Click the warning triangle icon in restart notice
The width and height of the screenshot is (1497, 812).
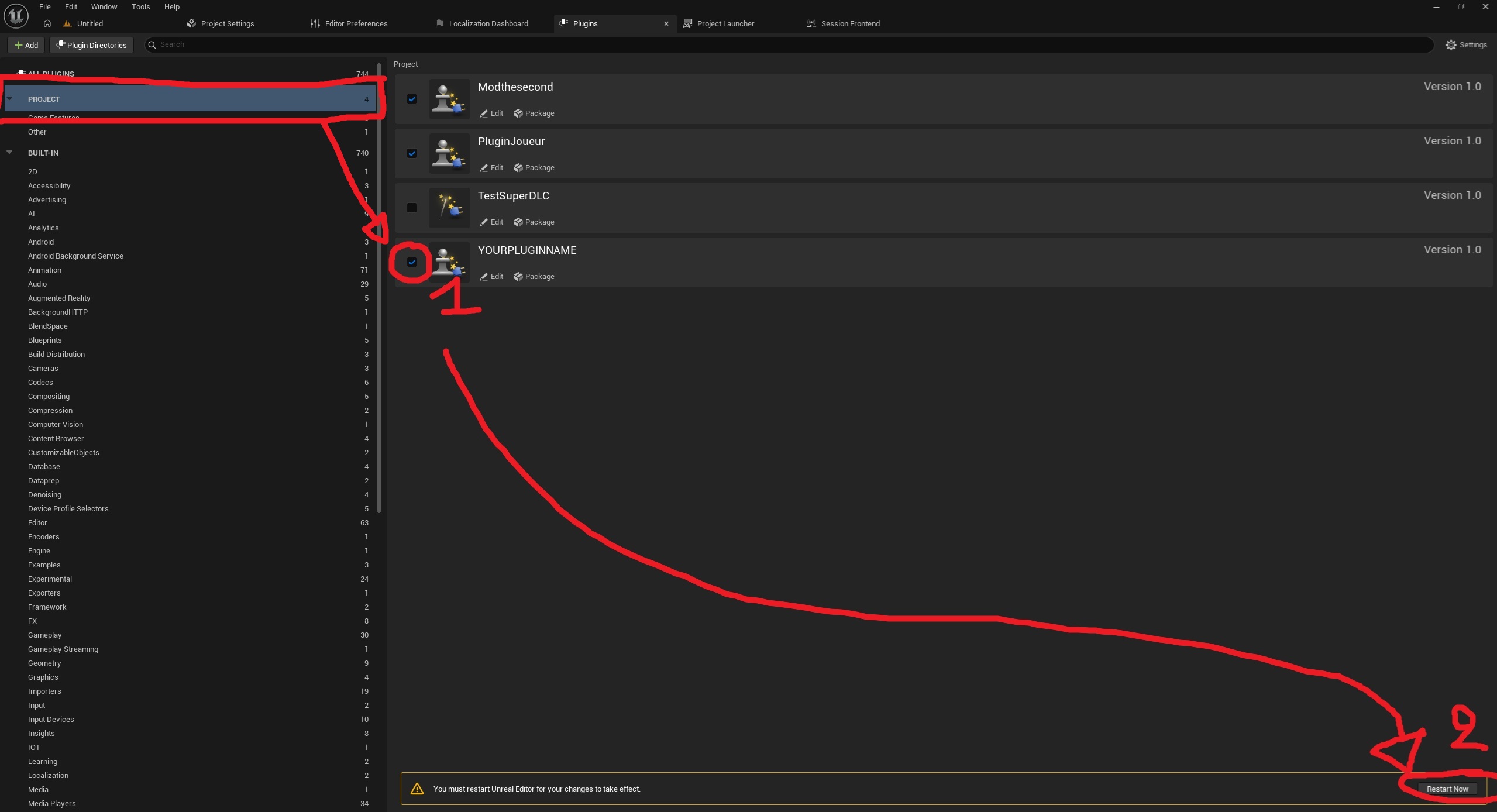[x=417, y=789]
